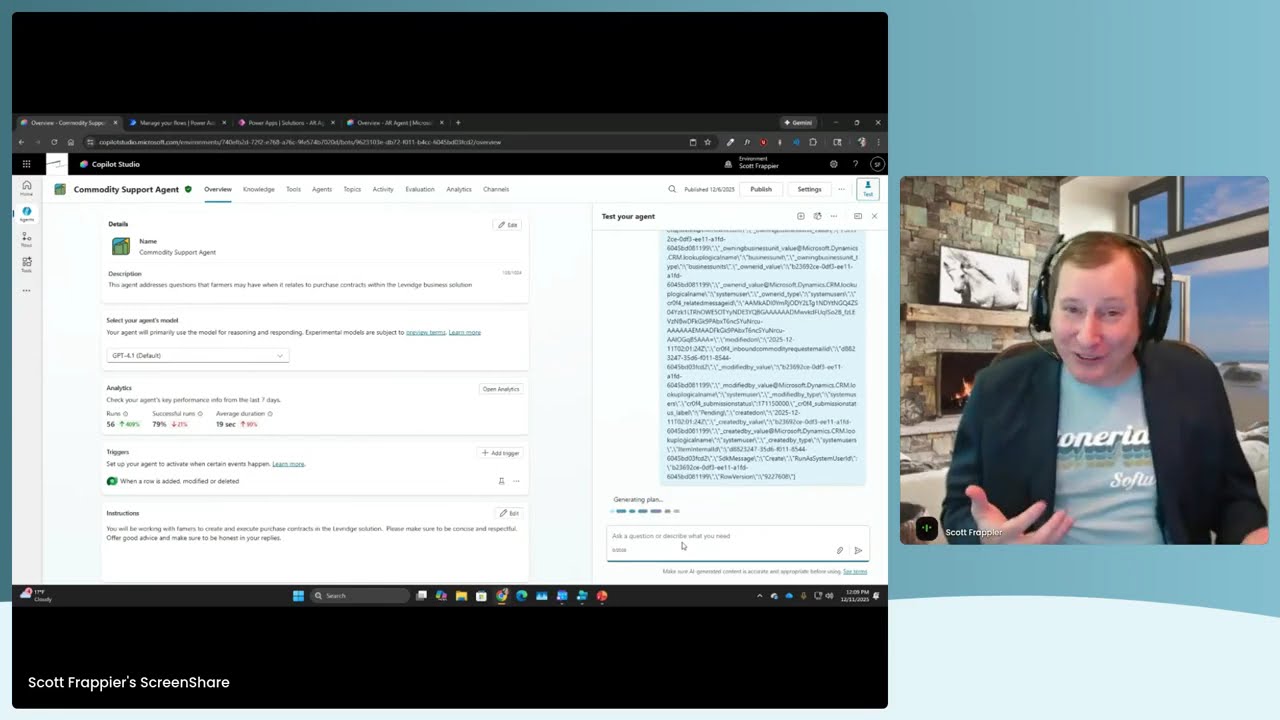The height and width of the screenshot is (720, 1280).
Task: Switch to the Tools tab
Action: point(293,189)
